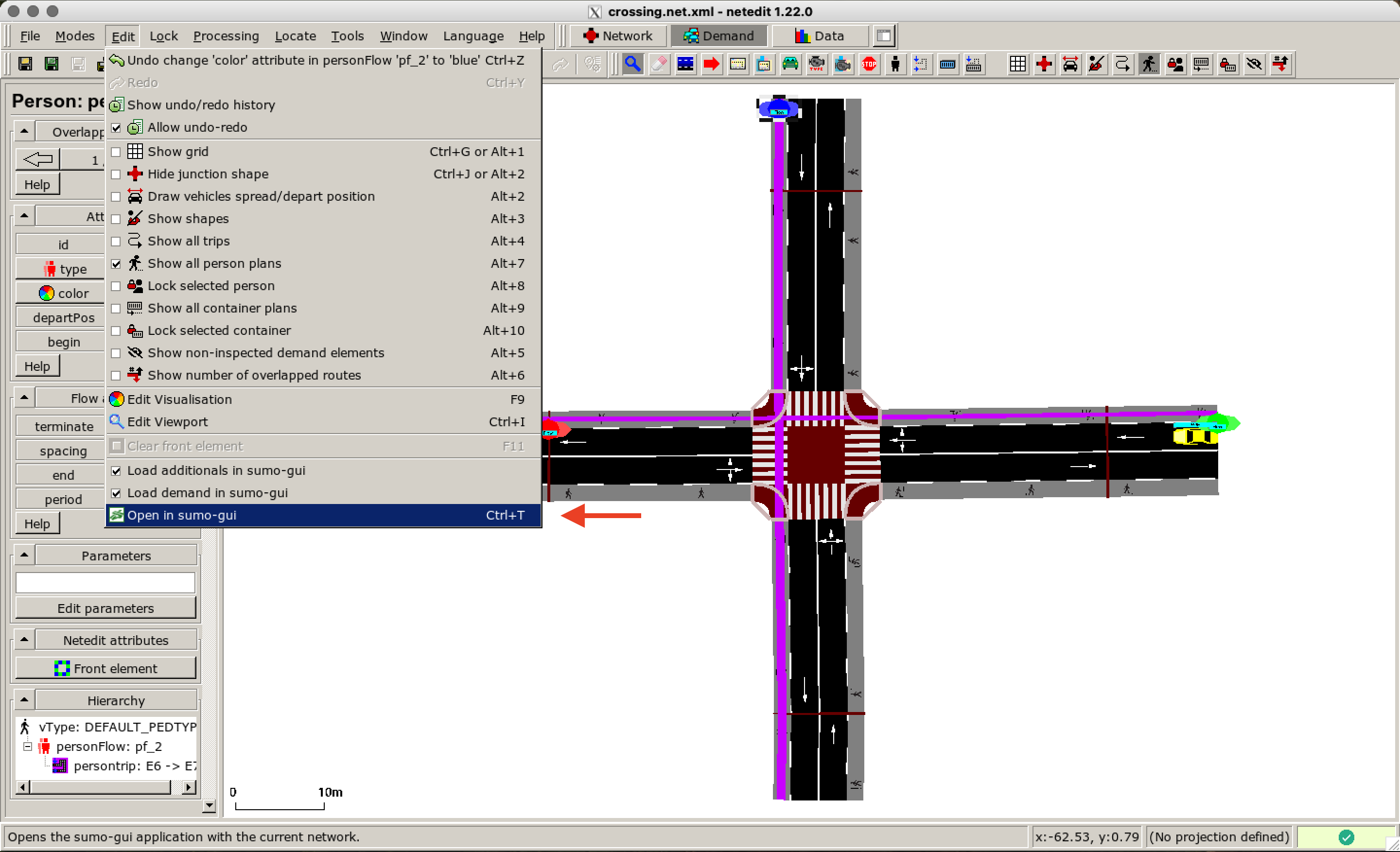Viewport: 1400px width, 852px height.
Task: Collapse the Hierarchy panel
Action: coord(23,699)
